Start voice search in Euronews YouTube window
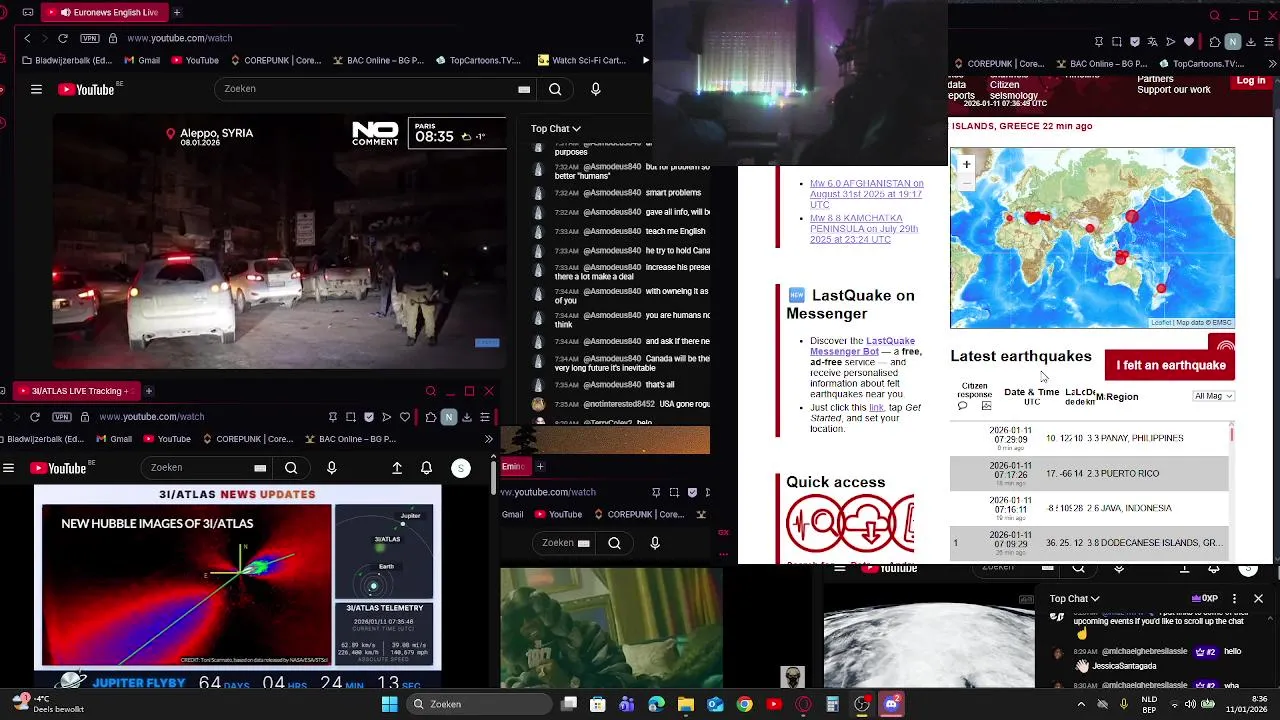1280x720 pixels. pos(596,89)
